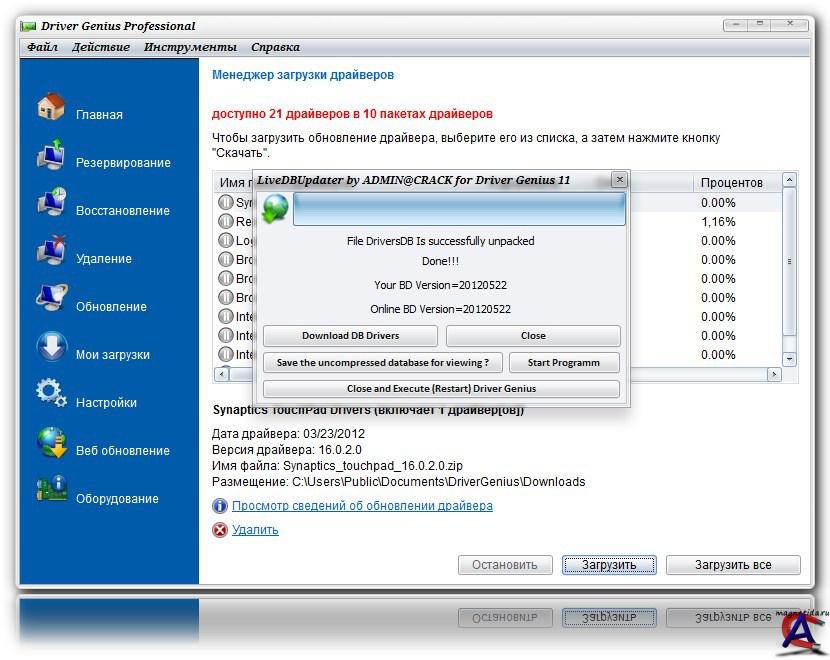This screenshot has width=830, height=660.
Task: Click the Загрузить все button
Action: pyautogui.click(x=733, y=565)
